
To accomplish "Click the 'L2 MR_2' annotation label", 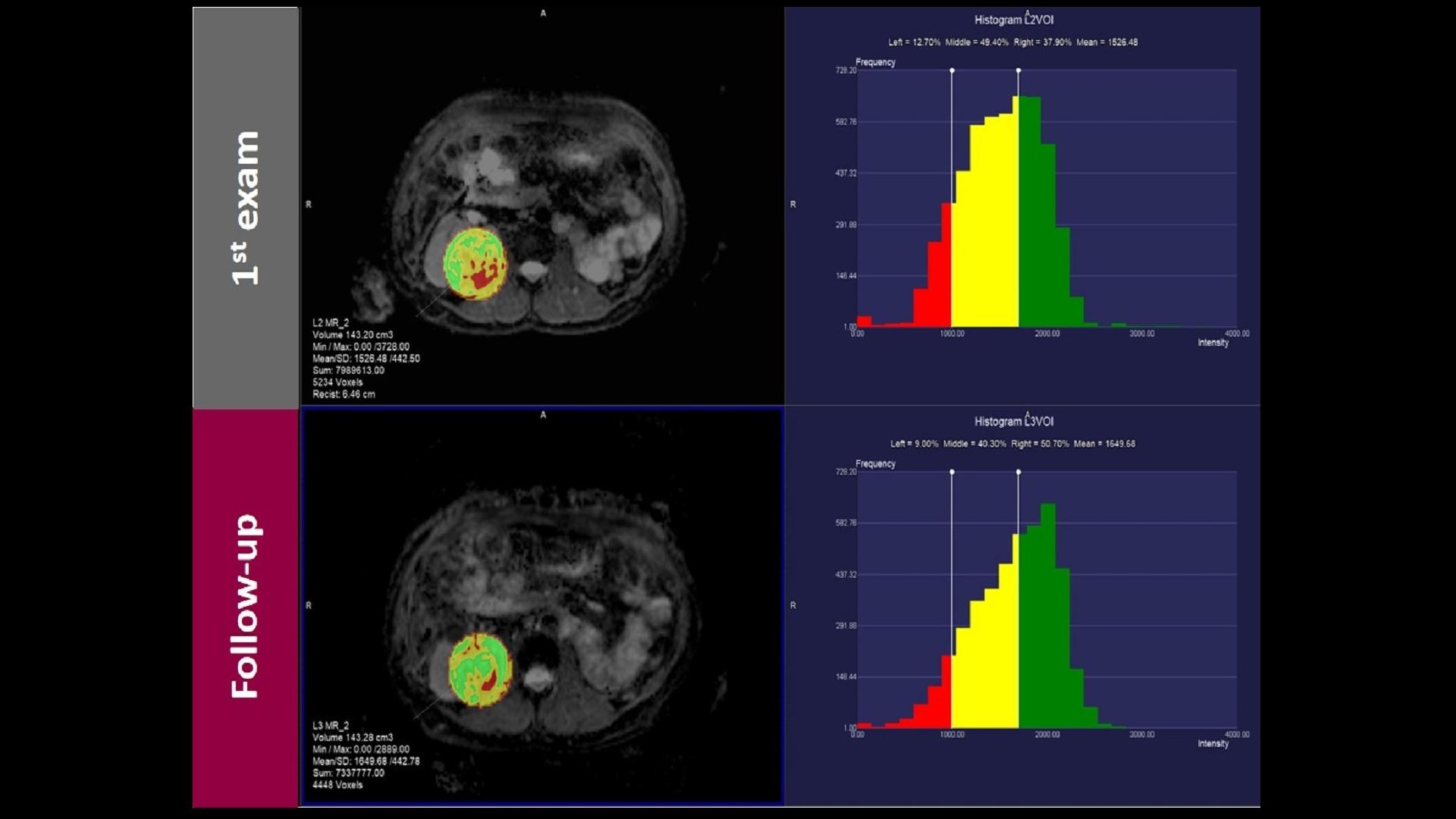I will (331, 323).
